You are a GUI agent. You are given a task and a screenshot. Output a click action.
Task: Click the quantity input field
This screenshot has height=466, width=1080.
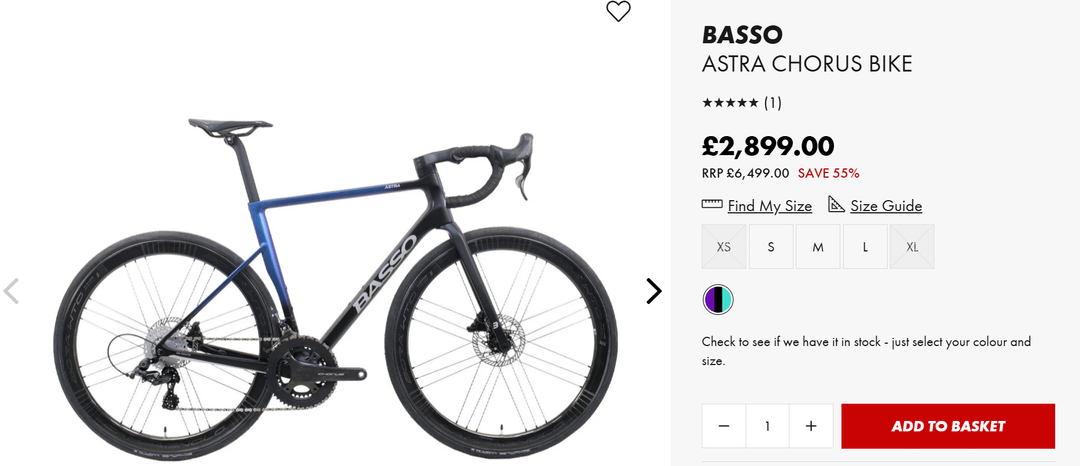coord(767,426)
